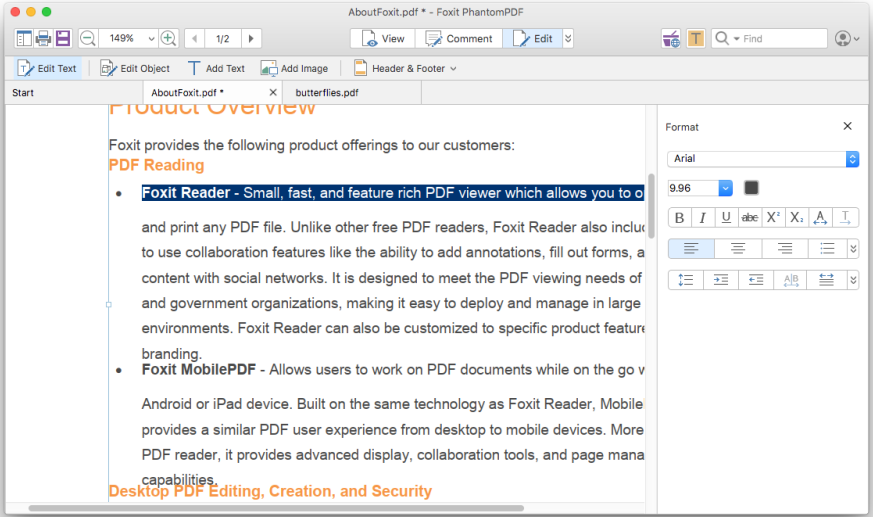Click the line spacing icon
Screen dimensions: 873x517
[x=686, y=280]
